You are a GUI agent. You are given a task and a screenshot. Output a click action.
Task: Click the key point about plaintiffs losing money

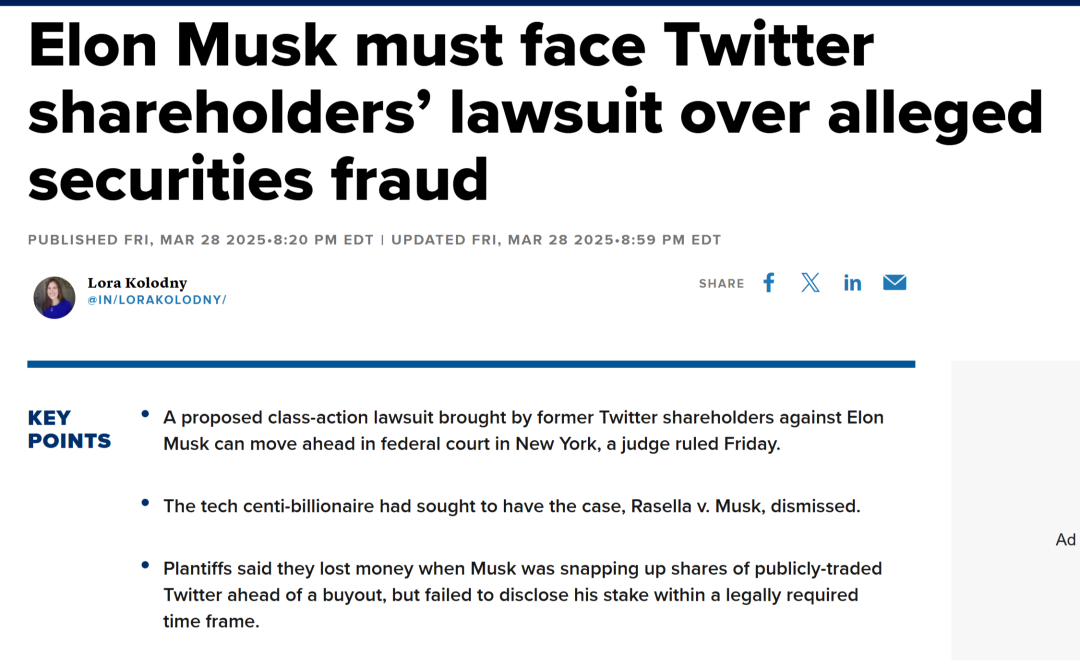tap(523, 595)
